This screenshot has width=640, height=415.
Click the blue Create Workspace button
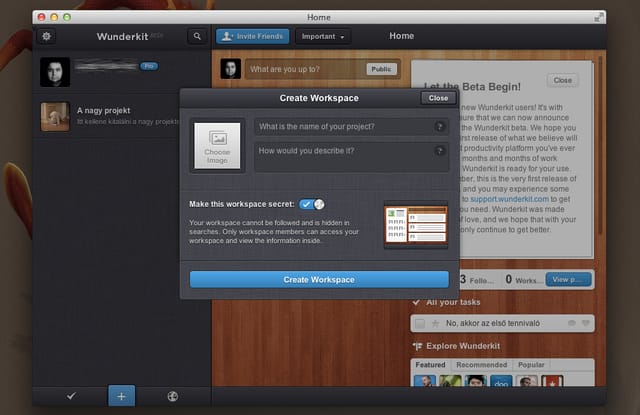click(x=319, y=280)
